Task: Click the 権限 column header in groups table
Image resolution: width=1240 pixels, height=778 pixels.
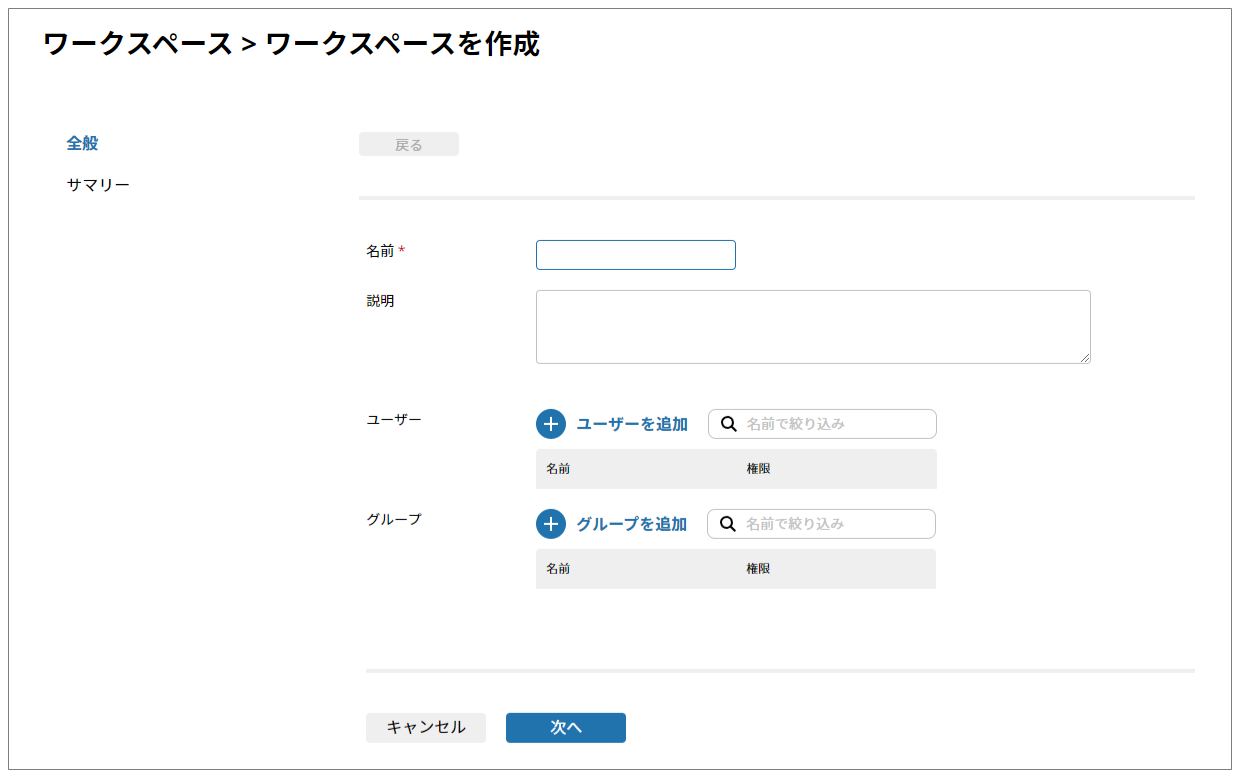Action: (x=758, y=569)
